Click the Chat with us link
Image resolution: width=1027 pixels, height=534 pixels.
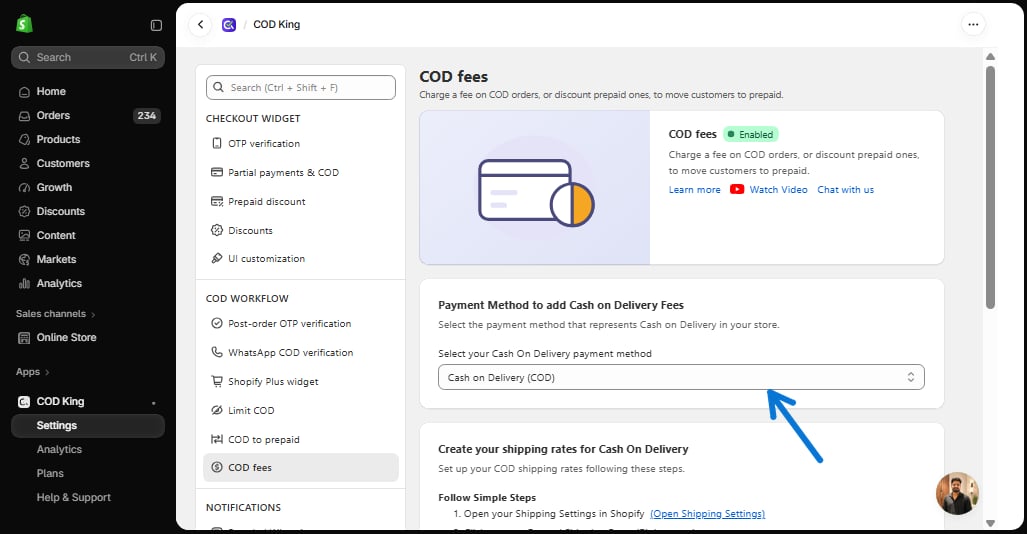(x=845, y=189)
